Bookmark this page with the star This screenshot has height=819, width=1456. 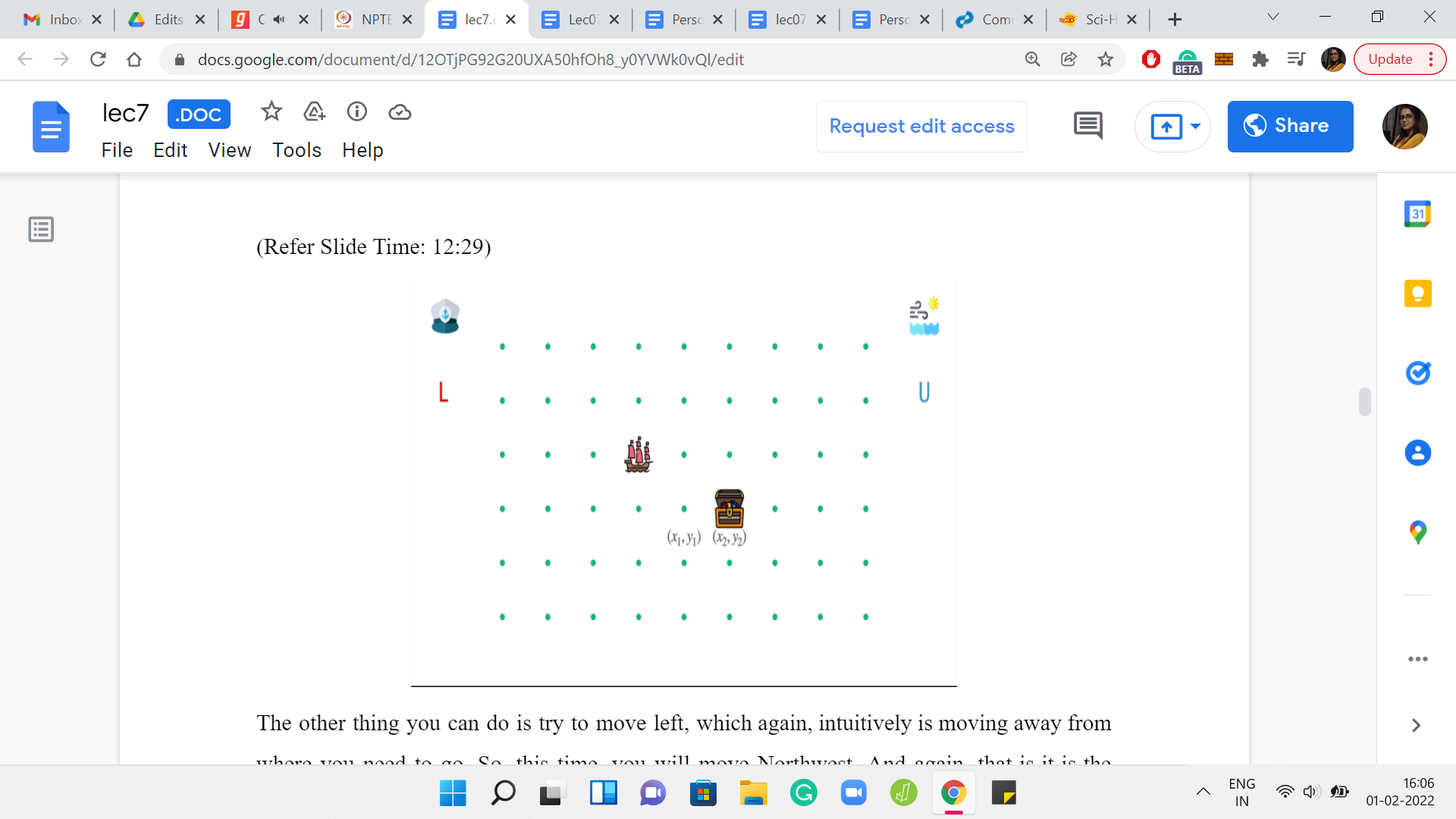[x=1106, y=59]
